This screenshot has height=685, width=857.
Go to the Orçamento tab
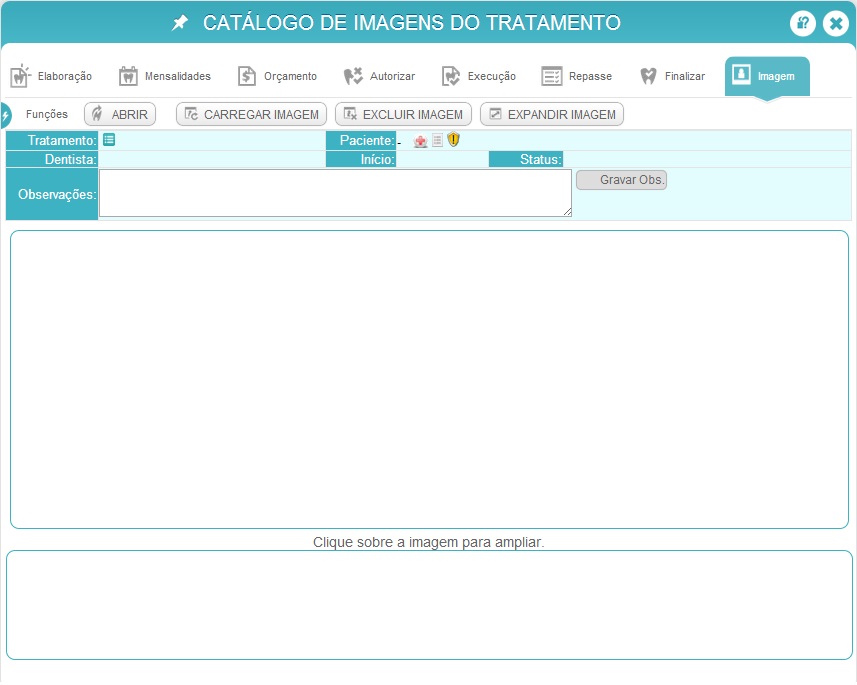click(x=277, y=76)
